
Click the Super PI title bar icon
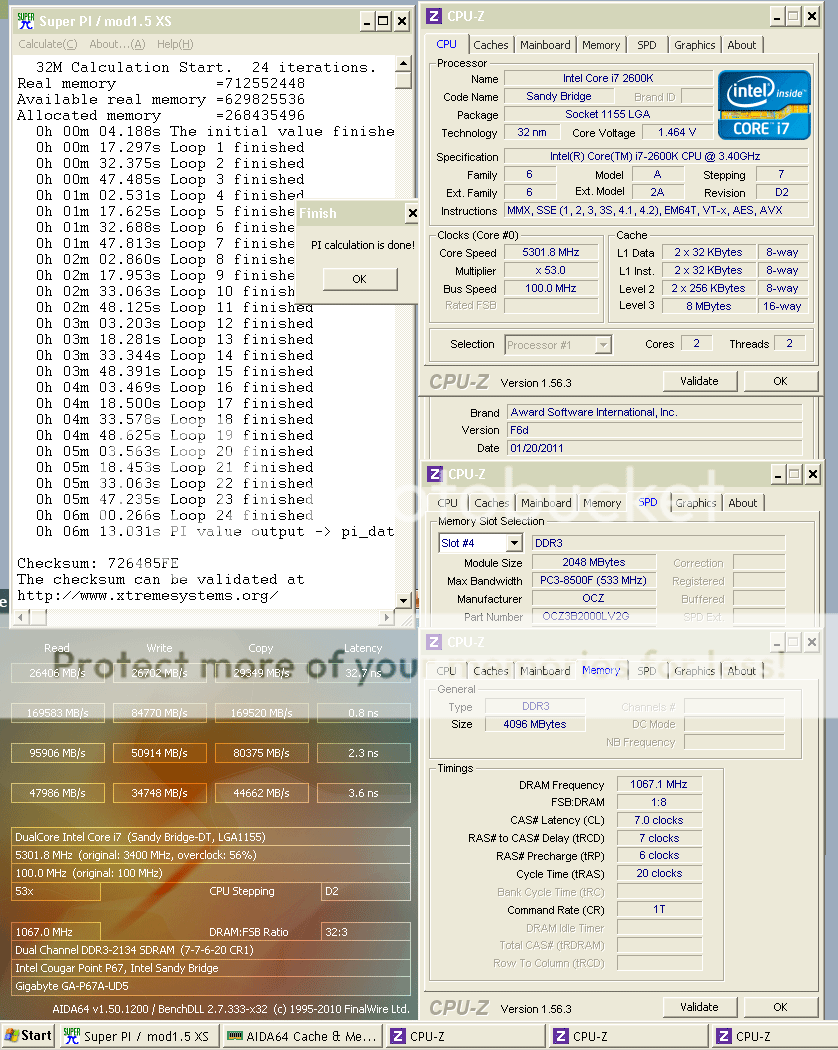[25, 21]
